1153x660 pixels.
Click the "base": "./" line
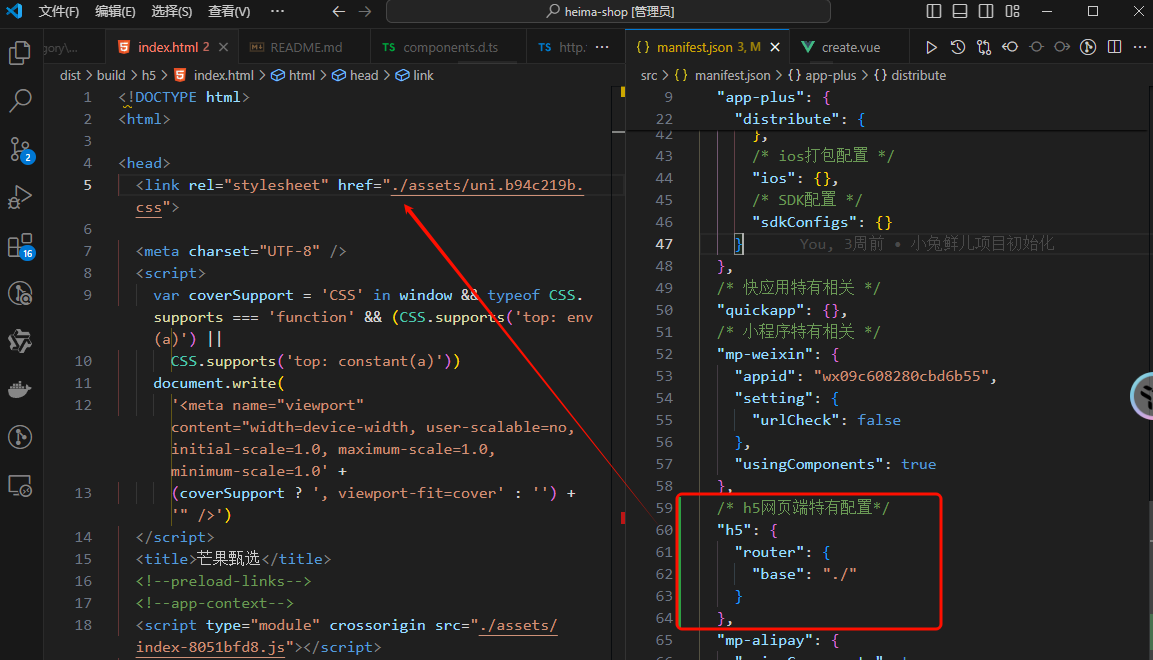pos(804,574)
